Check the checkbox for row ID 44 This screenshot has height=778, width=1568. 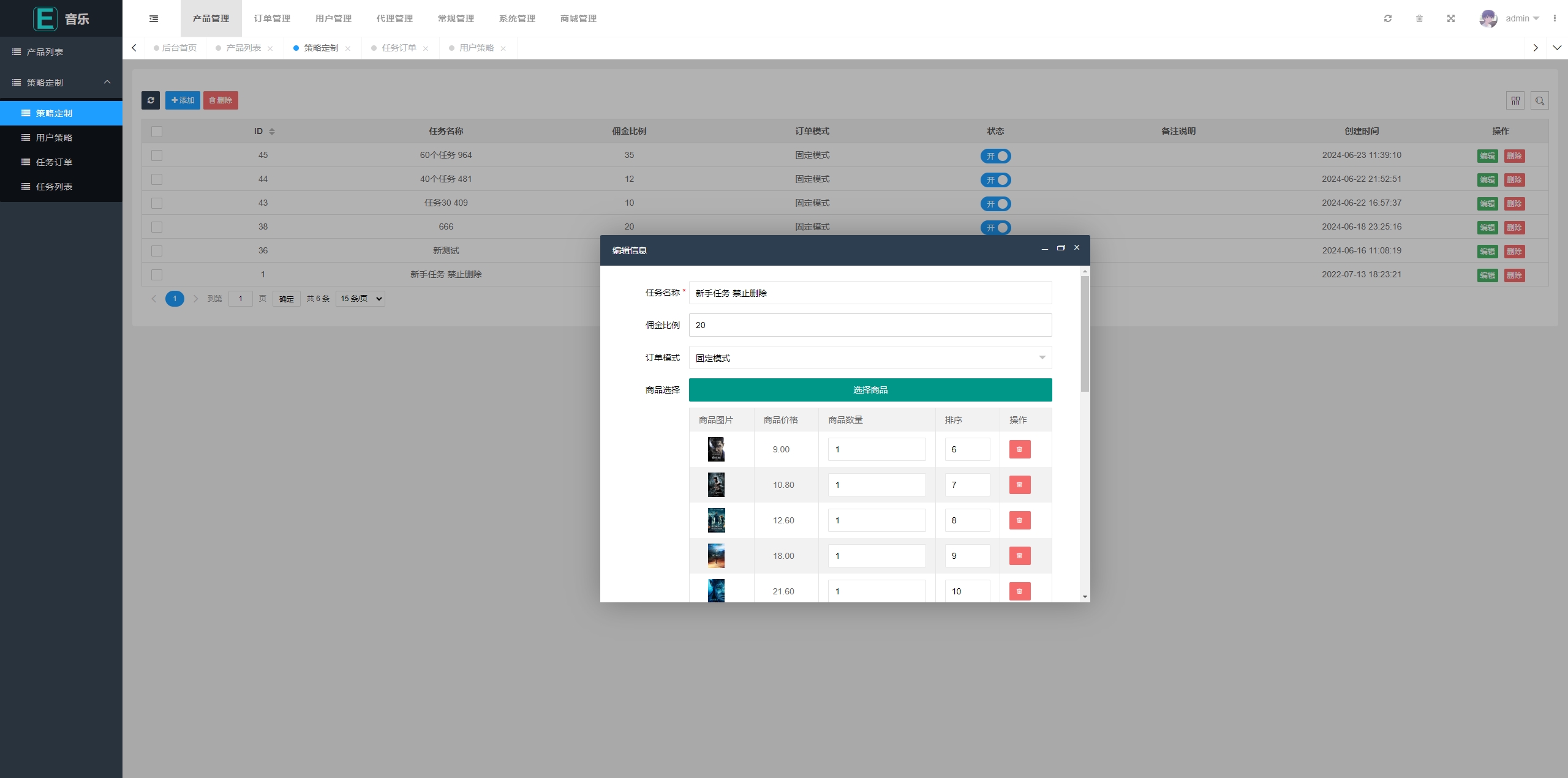point(157,179)
